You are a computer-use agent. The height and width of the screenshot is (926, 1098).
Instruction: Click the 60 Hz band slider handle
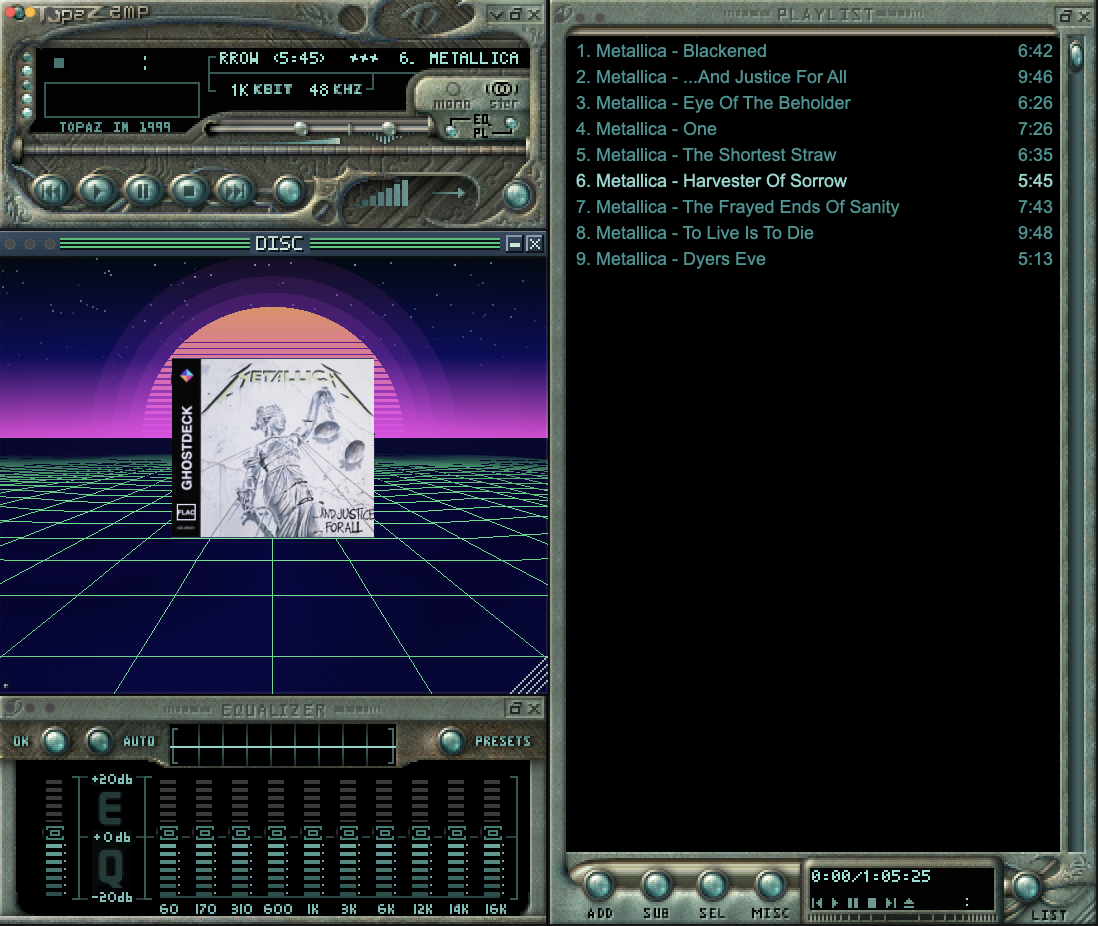(168, 833)
